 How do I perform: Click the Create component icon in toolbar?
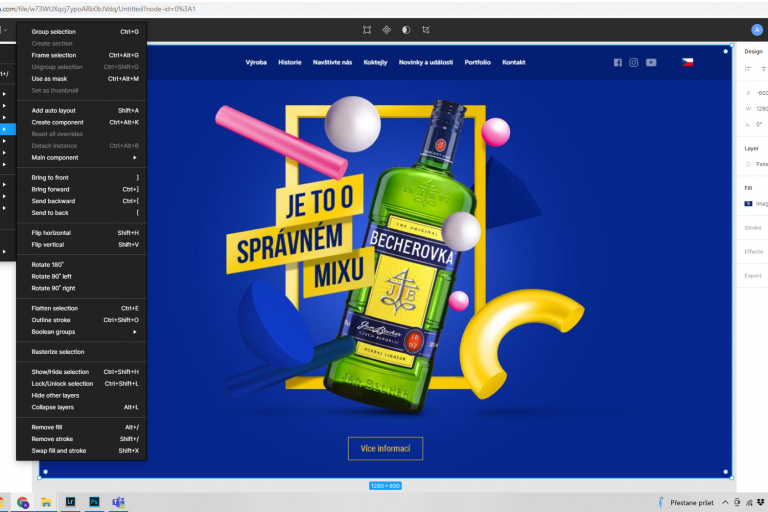tap(386, 30)
